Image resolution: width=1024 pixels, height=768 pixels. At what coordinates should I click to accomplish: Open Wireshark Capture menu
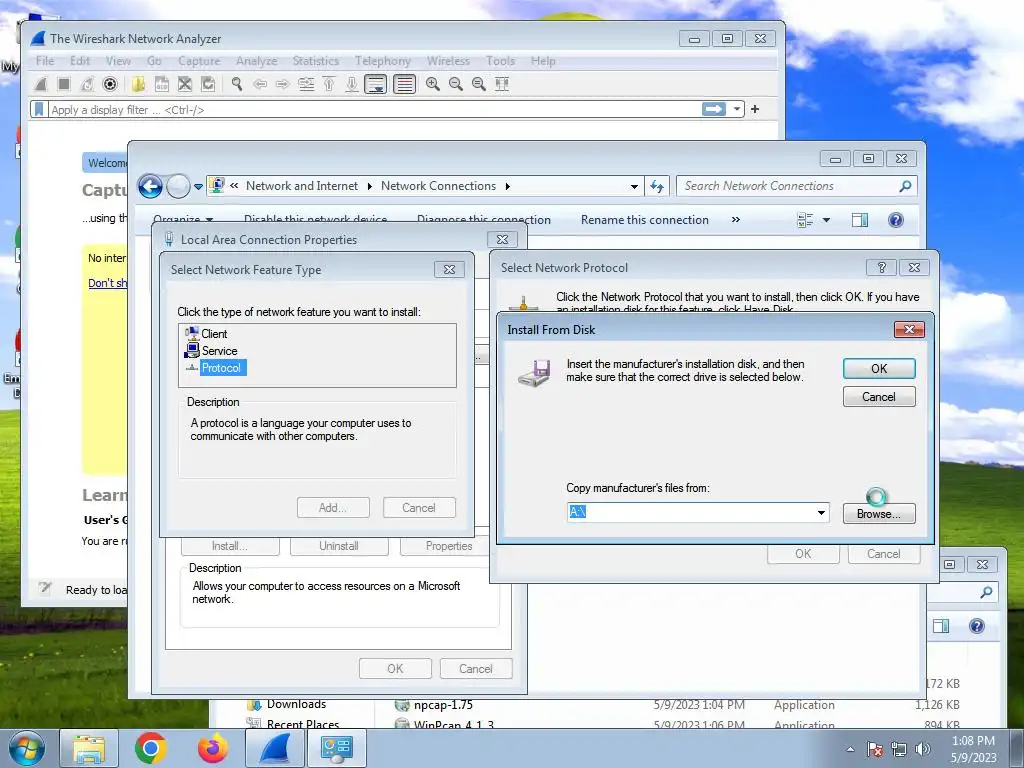point(199,61)
